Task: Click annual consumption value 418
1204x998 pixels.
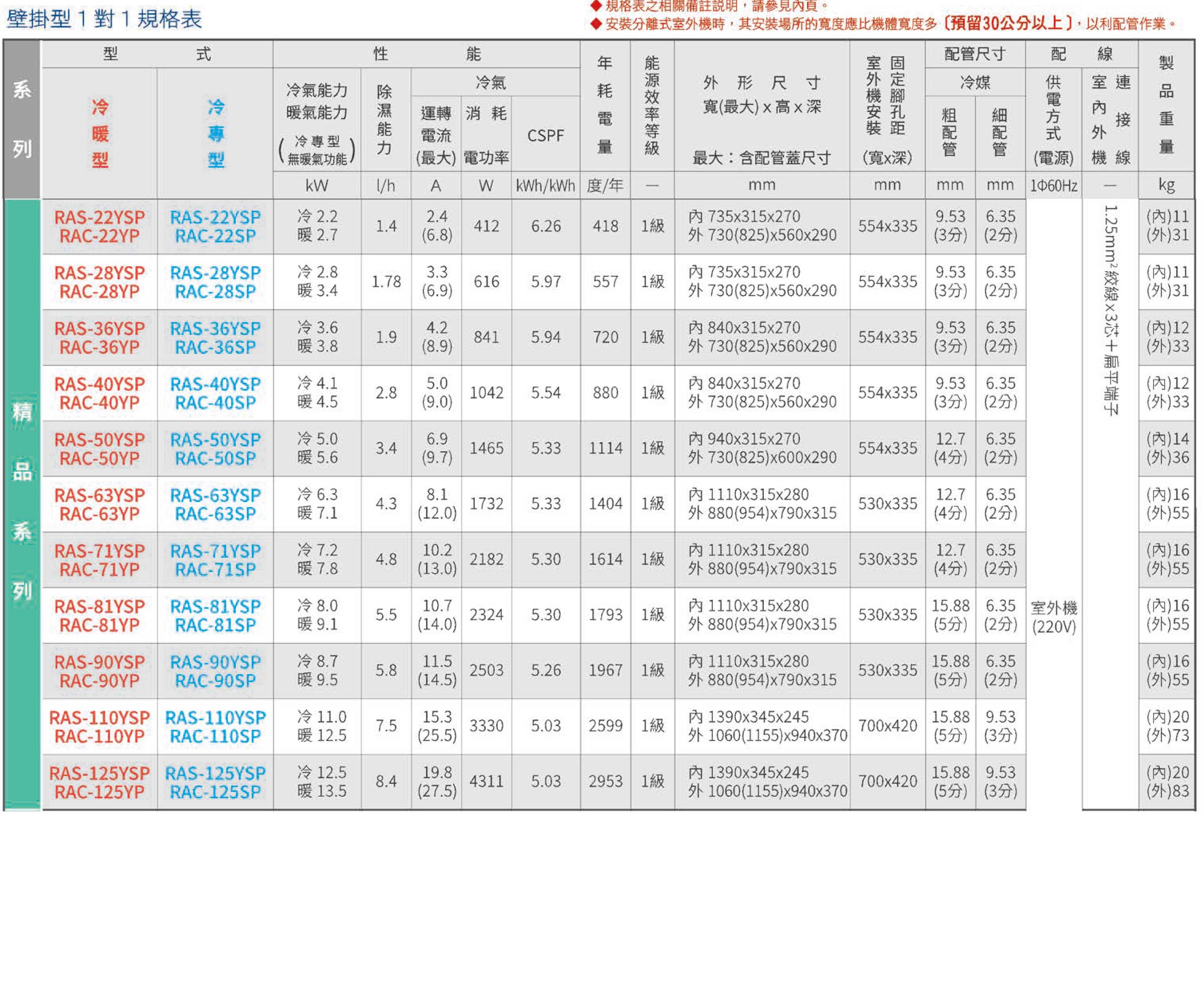Action: pos(605,226)
